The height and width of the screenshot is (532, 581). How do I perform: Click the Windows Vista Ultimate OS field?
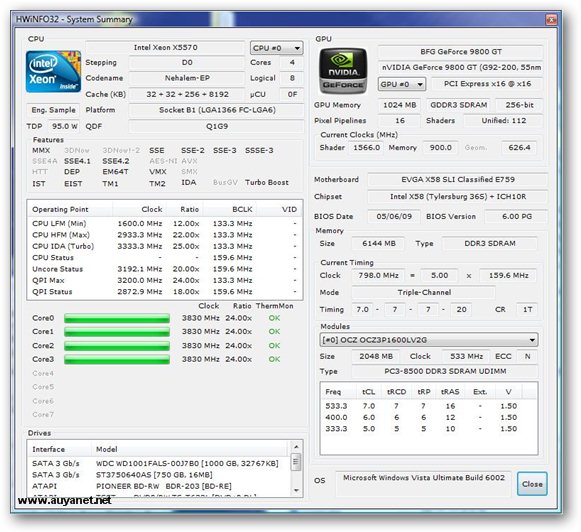pos(424,483)
